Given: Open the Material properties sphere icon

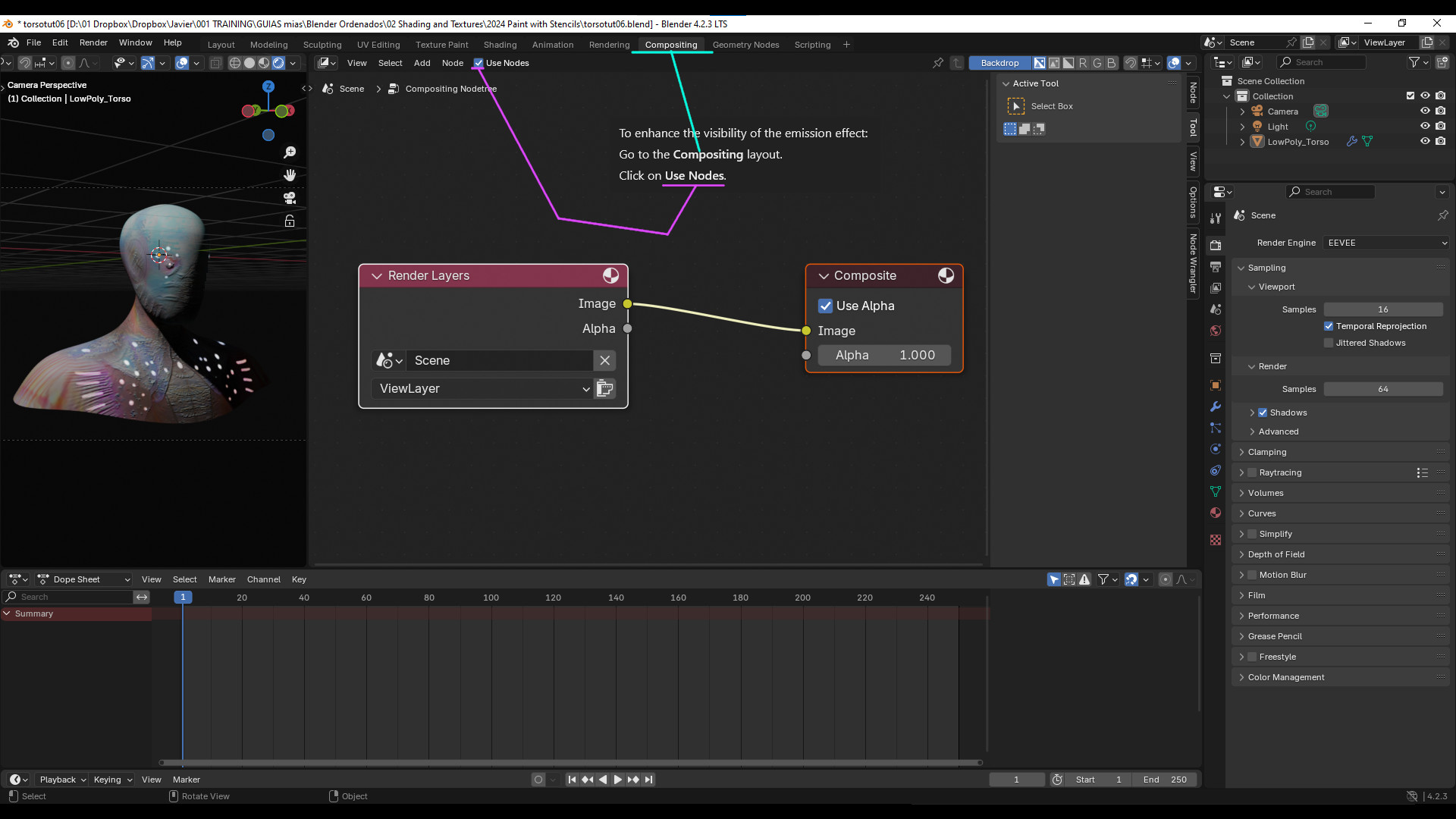Looking at the screenshot, I should click(1216, 513).
